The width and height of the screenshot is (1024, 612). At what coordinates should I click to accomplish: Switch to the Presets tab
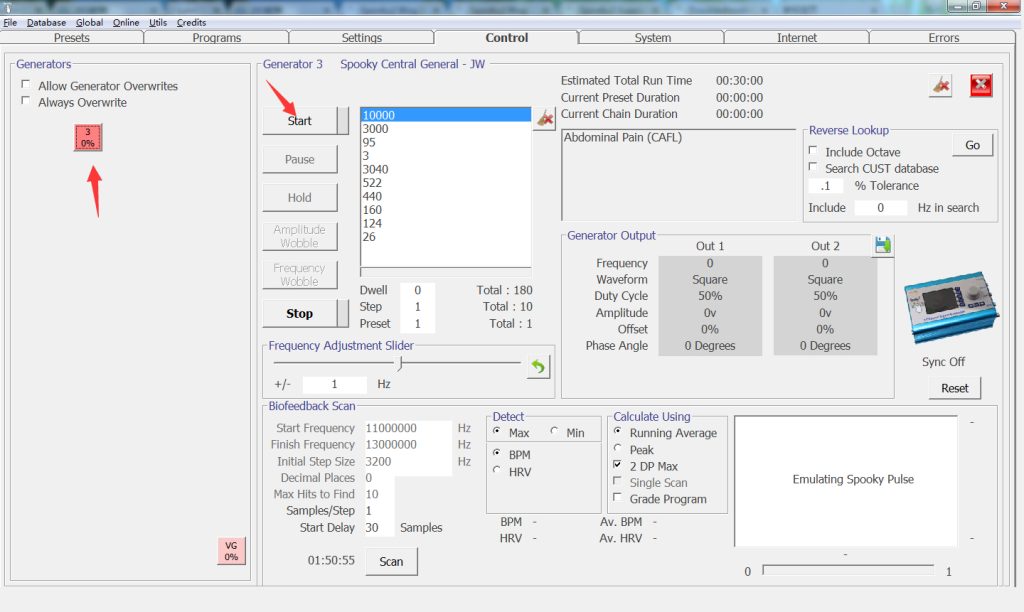point(71,38)
